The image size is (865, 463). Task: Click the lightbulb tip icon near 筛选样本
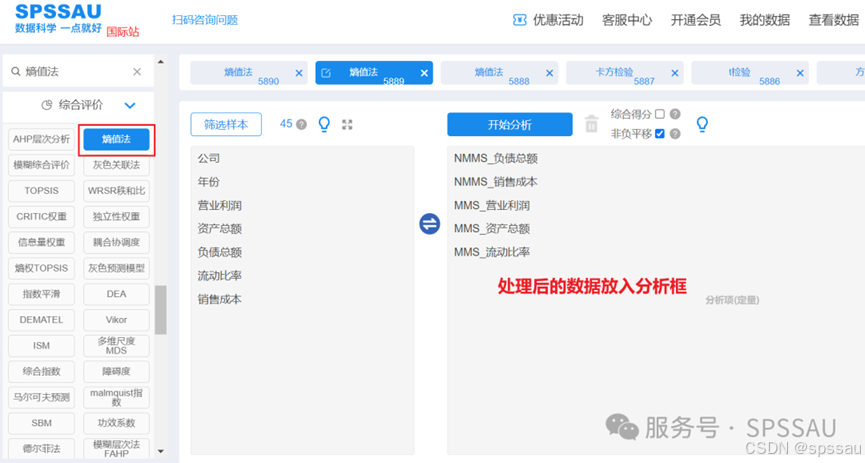pyautogui.click(x=324, y=124)
